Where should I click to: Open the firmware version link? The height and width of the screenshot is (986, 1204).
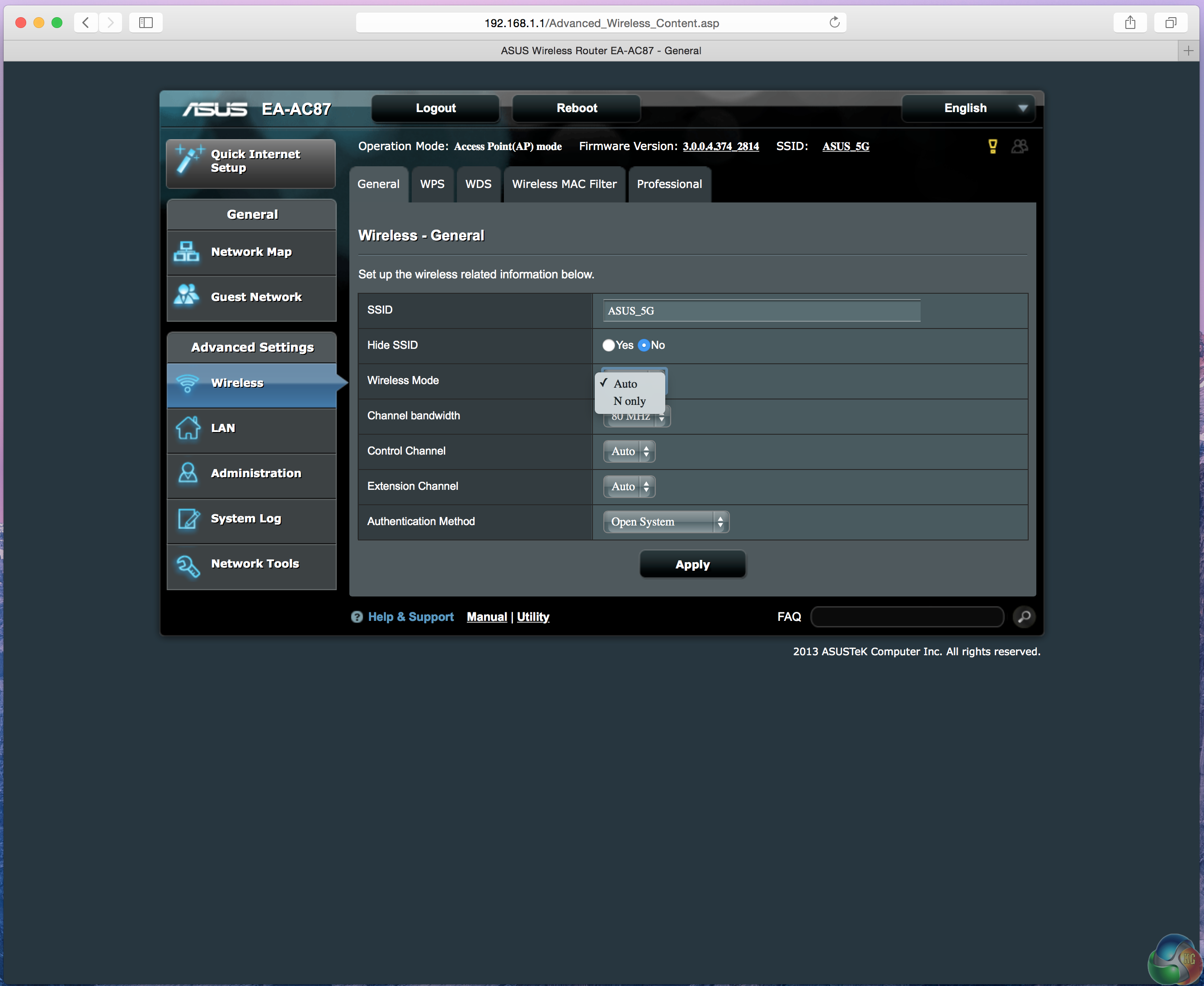pyautogui.click(x=720, y=146)
